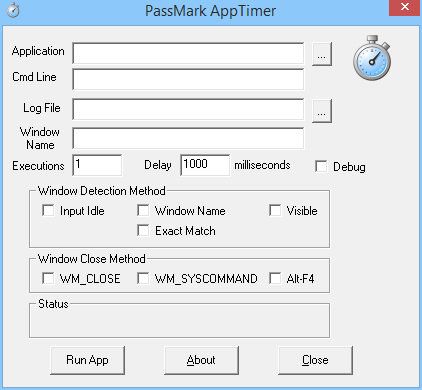The height and width of the screenshot is (390, 422).
Task: Check WM_CLOSE close method
Action: 48,278
